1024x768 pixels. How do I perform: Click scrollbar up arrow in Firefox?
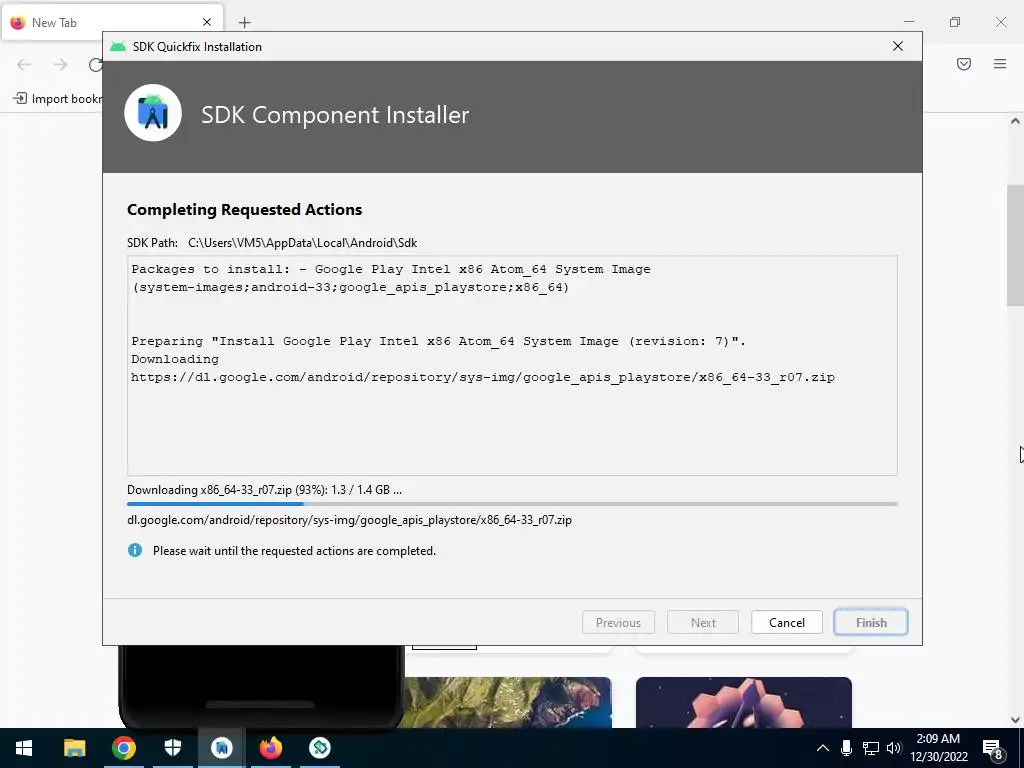coord(1015,121)
